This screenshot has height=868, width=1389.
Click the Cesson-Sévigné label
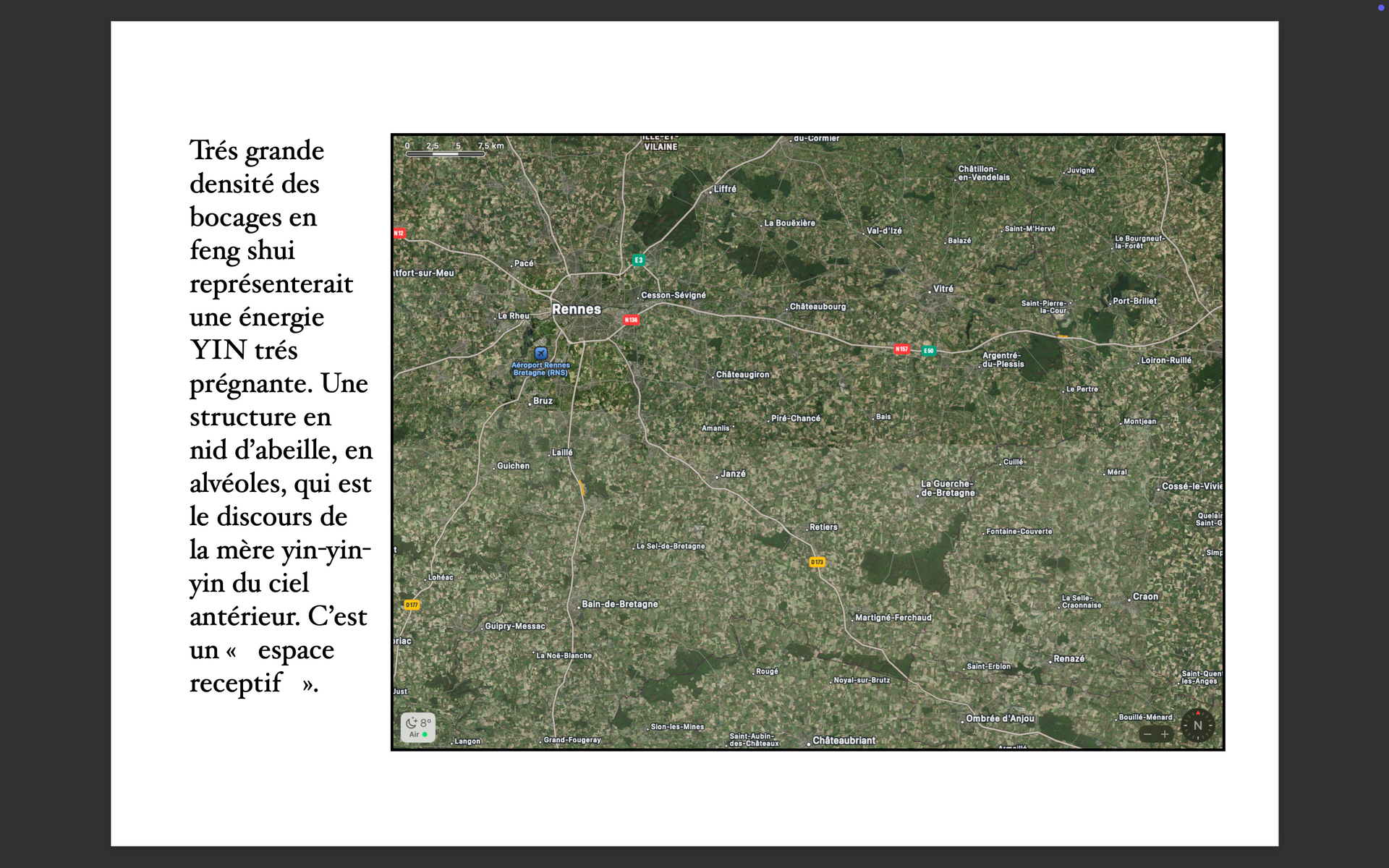pyautogui.click(x=673, y=295)
